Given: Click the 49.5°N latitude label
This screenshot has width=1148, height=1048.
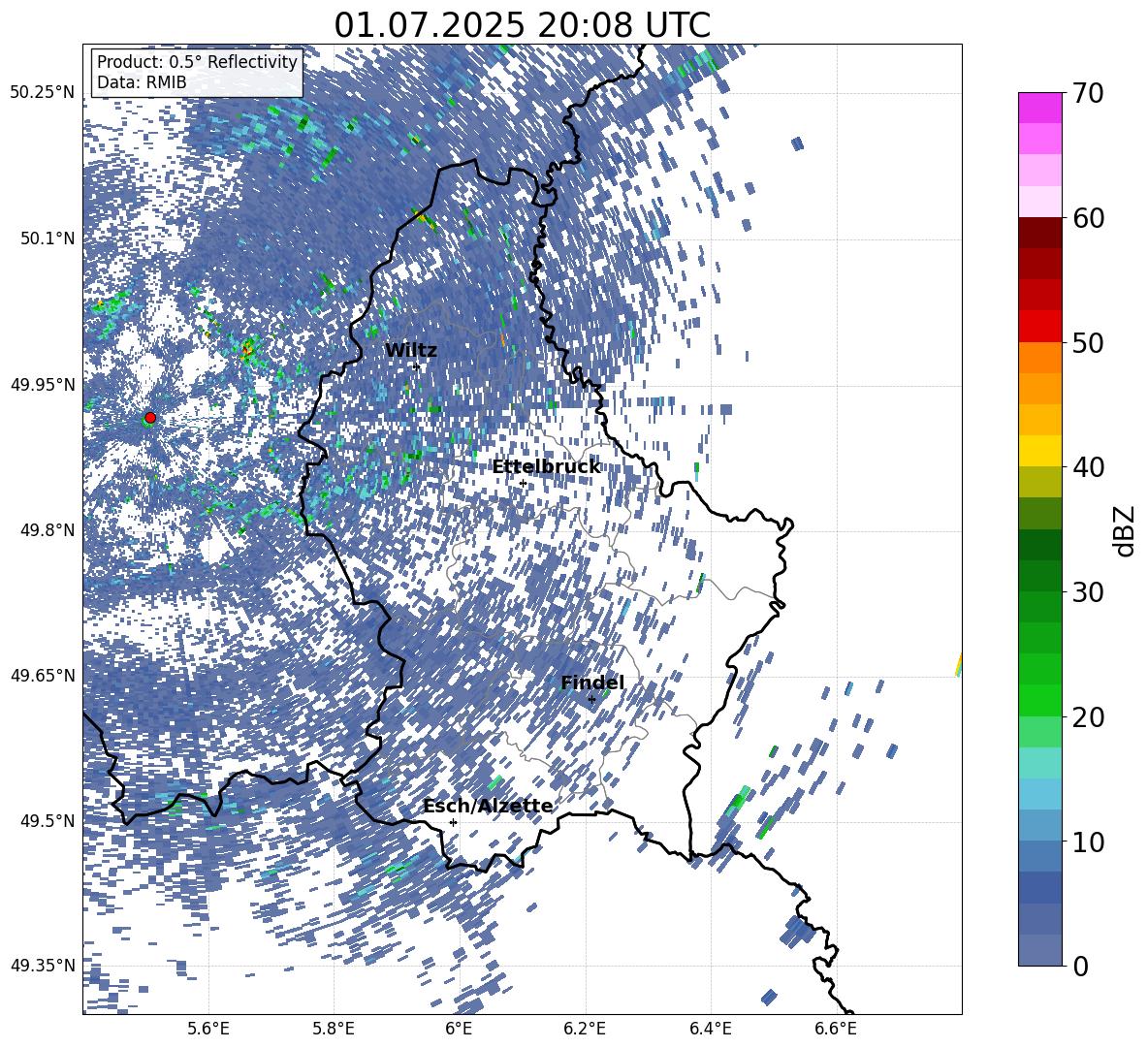Looking at the screenshot, I should coord(48,820).
